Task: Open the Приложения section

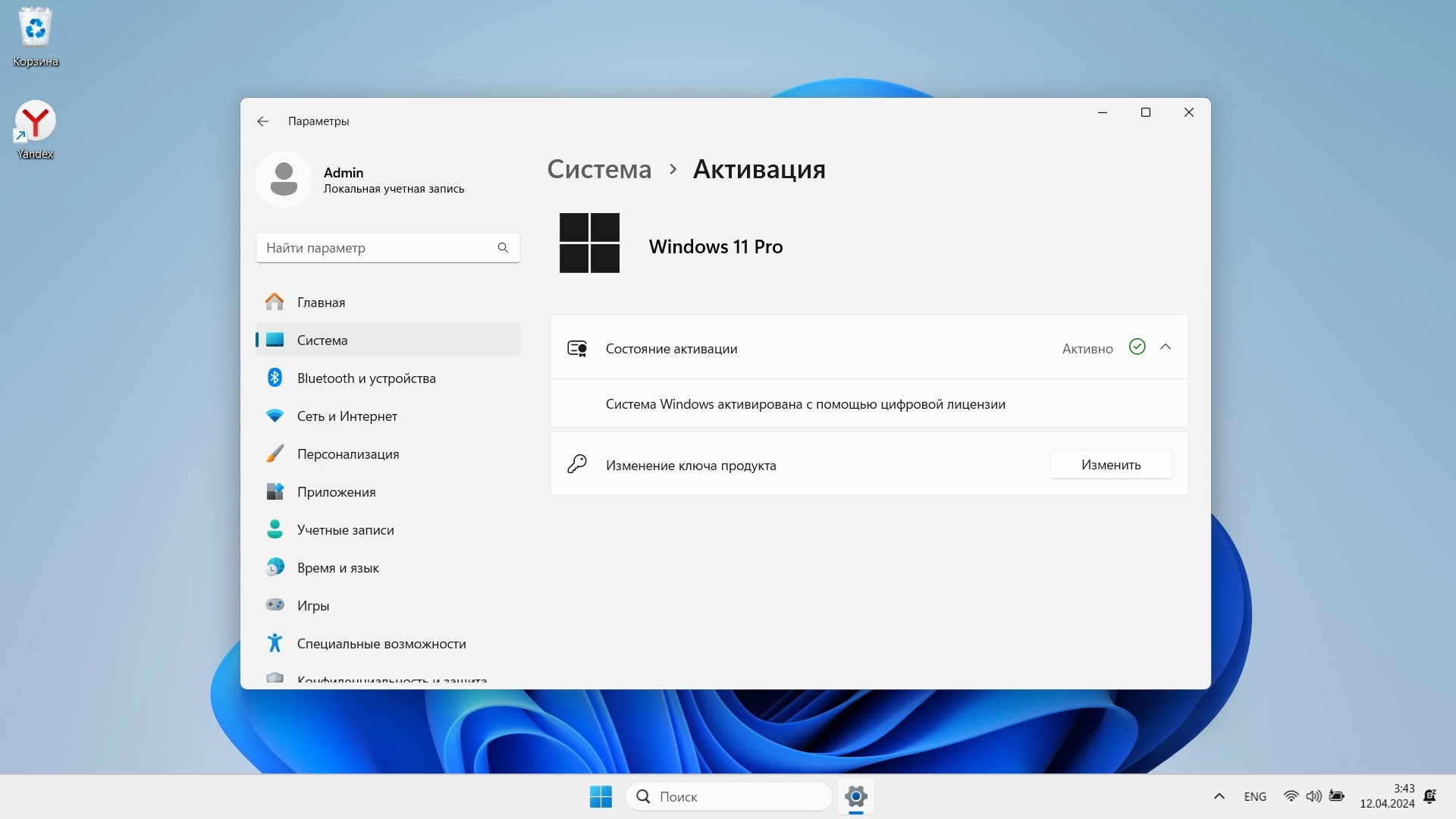Action: click(x=336, y=491)
